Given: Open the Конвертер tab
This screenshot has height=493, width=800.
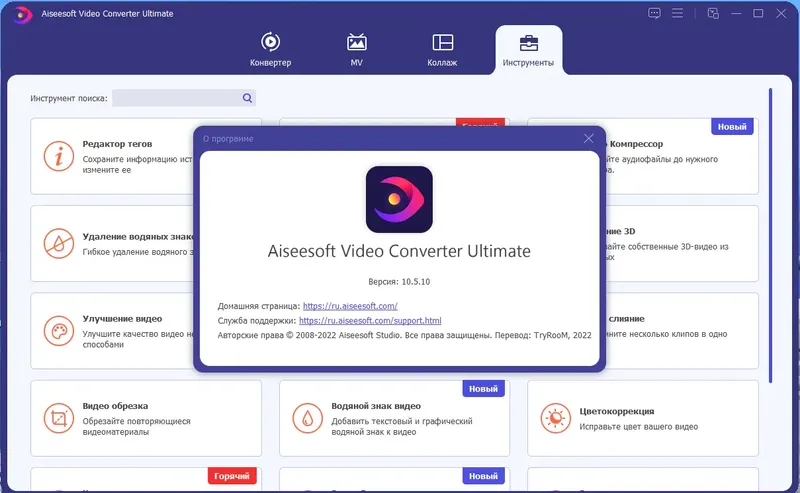Looking at the screenshot, I should [x=270, y=50].
